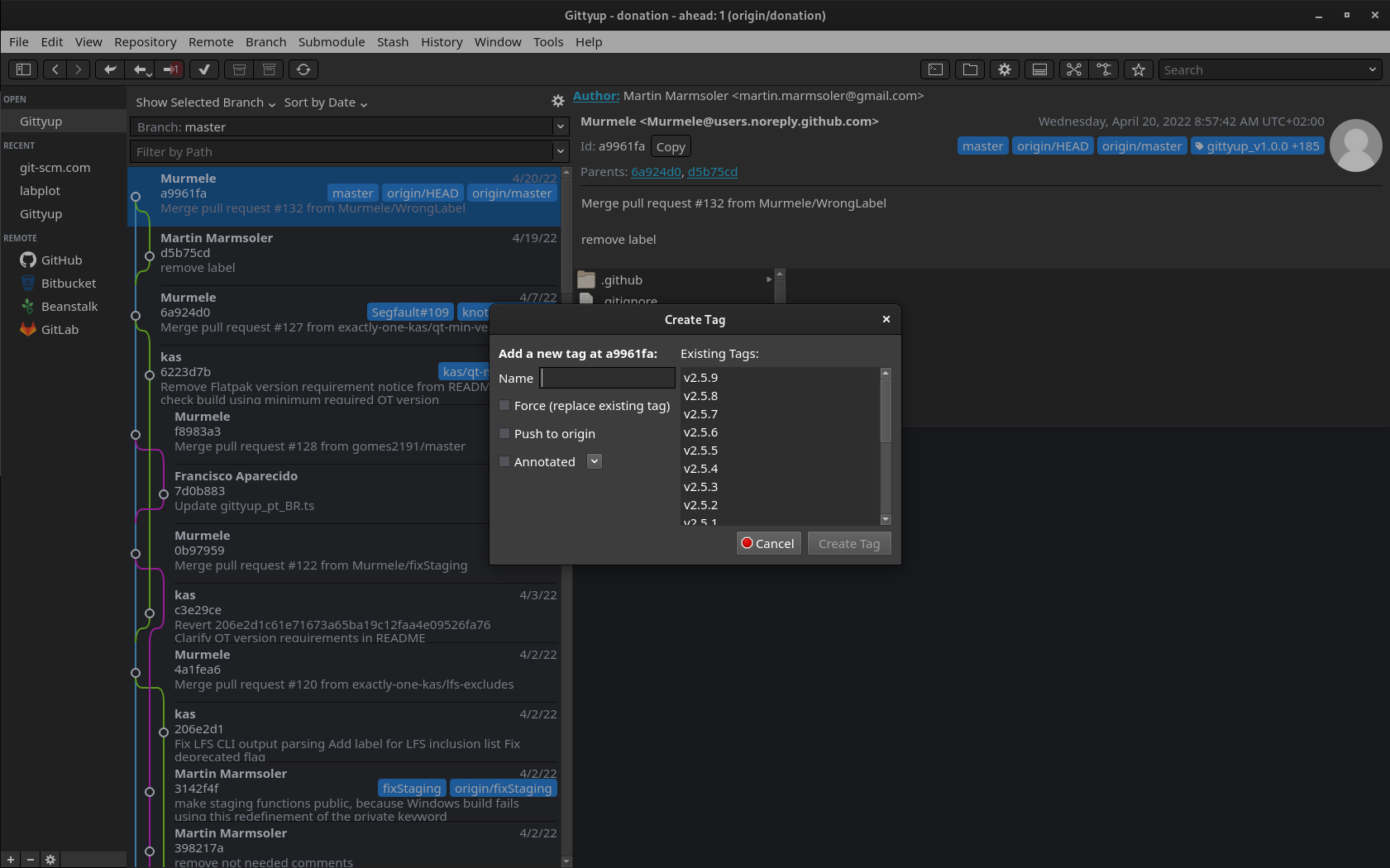Click the tag Name input field

pos(608,378)
